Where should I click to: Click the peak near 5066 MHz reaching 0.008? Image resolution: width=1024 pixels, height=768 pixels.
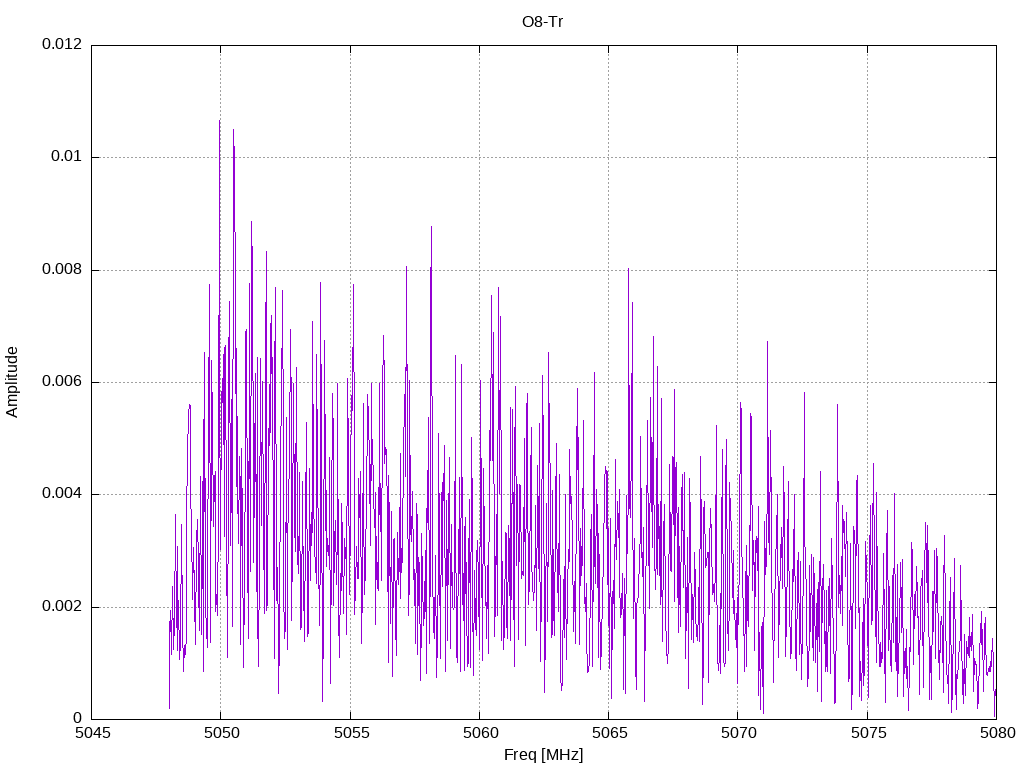(x=628, y=269)
